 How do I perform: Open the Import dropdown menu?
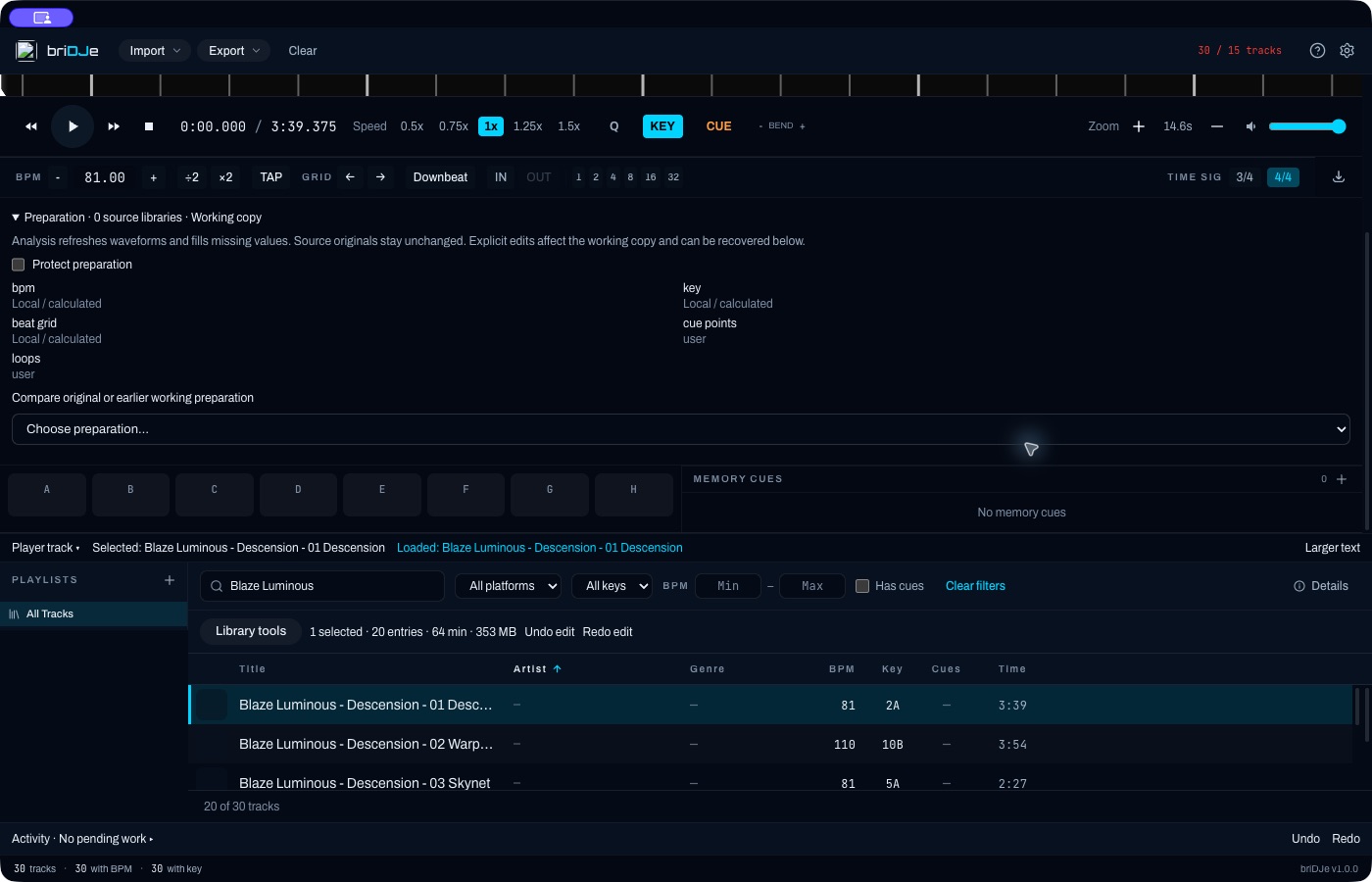click(155, 51)
